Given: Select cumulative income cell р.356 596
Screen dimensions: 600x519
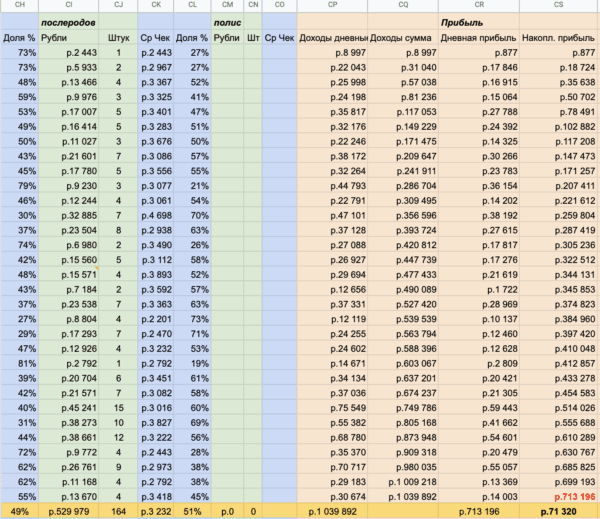Looking at the screenshot, I should tap(403, 215).
